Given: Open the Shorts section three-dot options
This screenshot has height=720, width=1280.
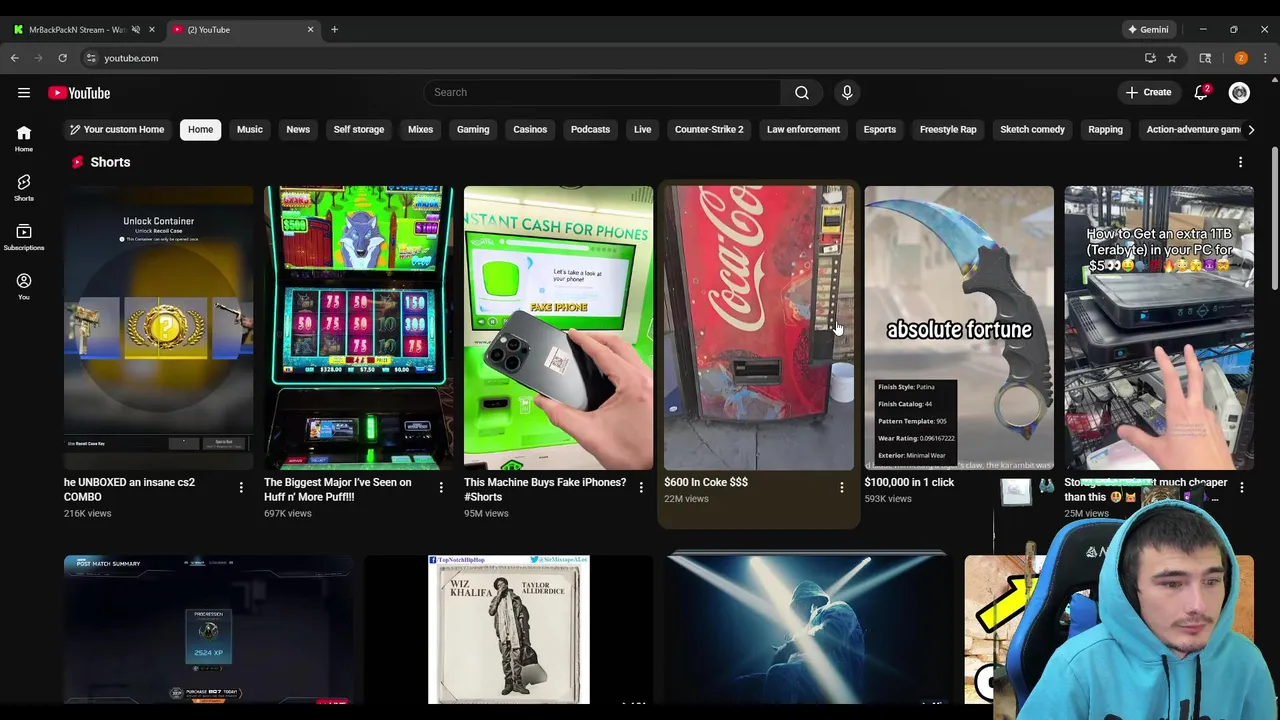Looking at the screenshot, I should [1240, 162].
